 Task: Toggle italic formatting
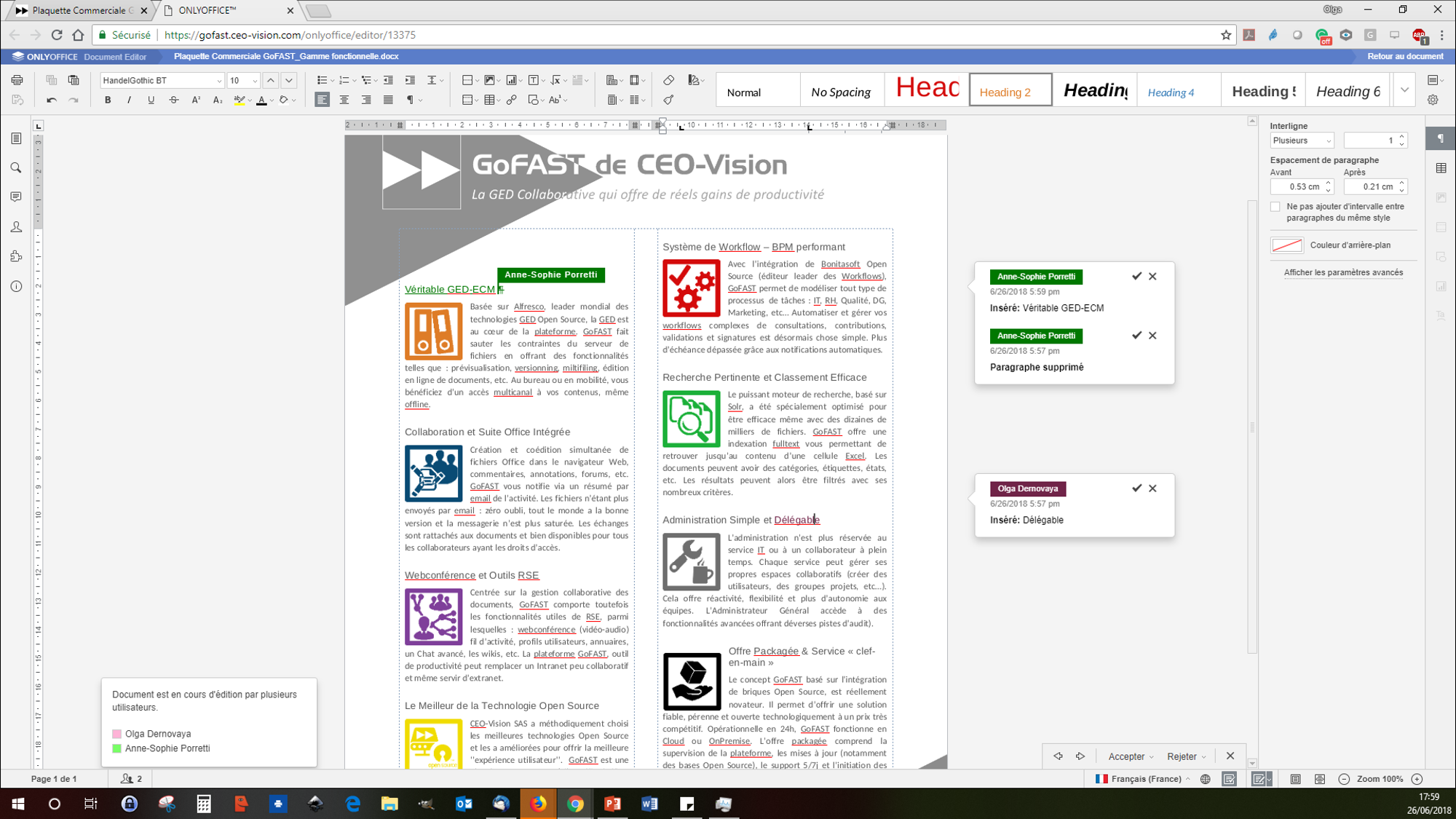130,100
